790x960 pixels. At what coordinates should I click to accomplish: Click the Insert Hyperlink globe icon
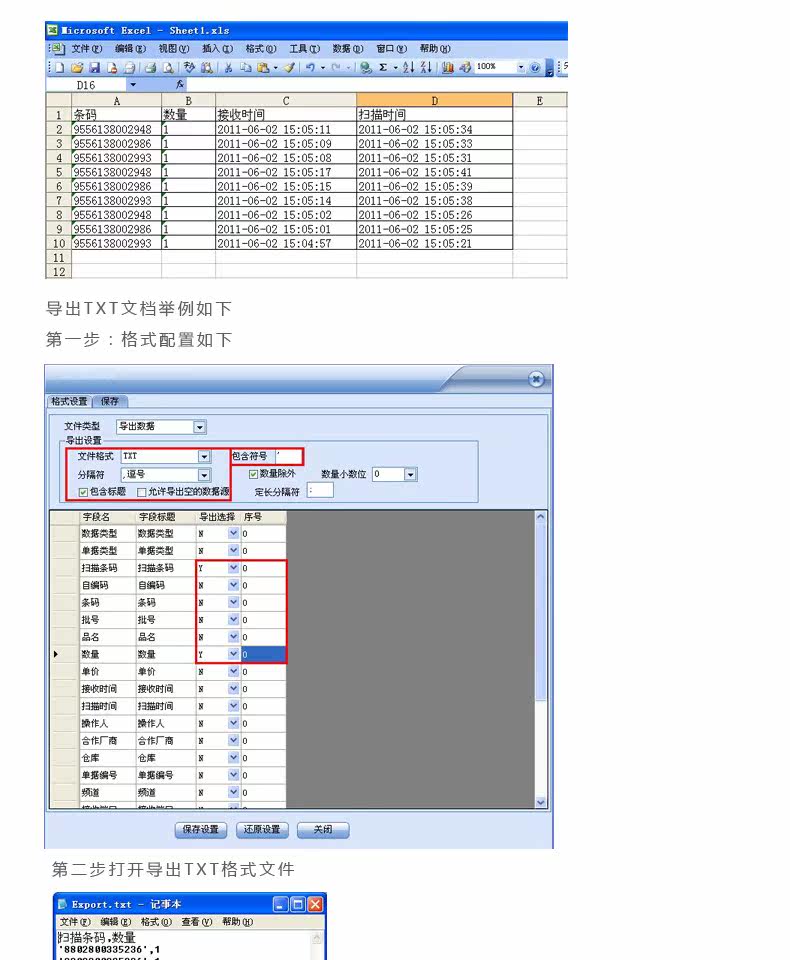366,67
